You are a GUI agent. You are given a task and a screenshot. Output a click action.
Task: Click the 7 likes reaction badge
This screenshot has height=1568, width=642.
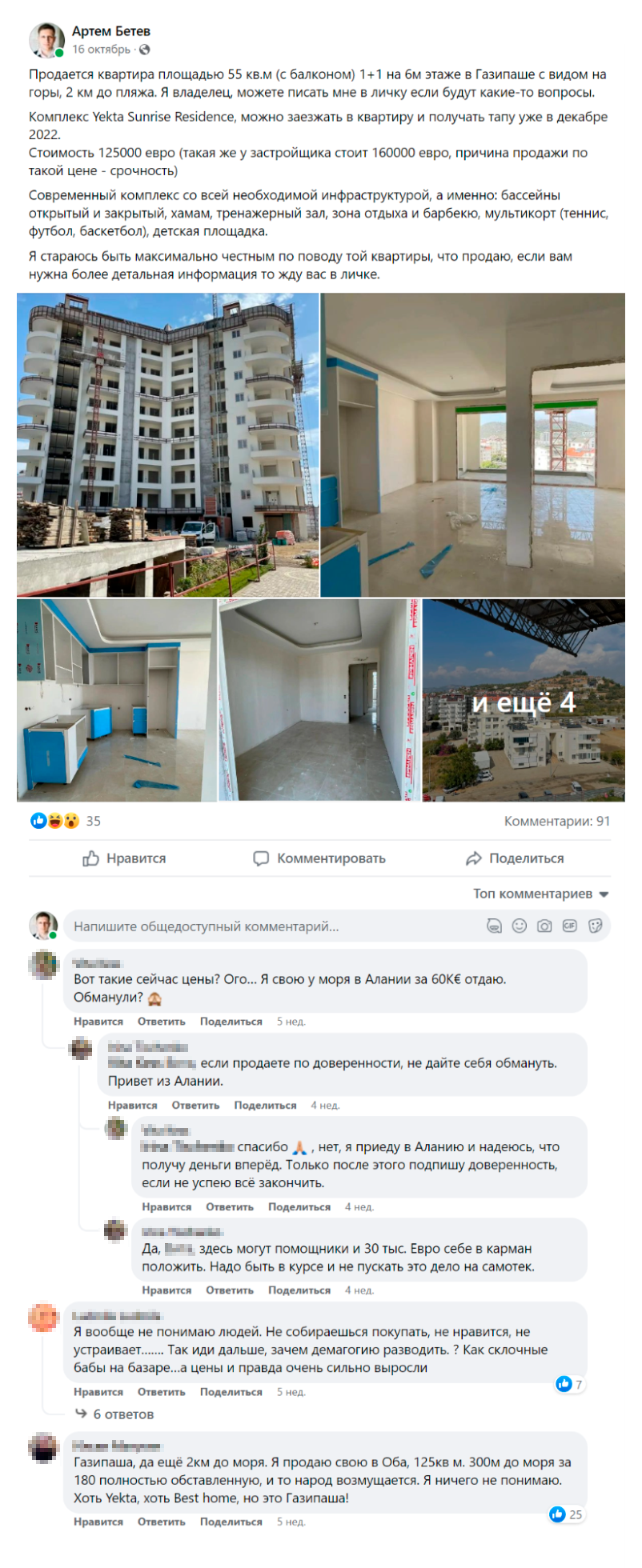(569, 1384)
